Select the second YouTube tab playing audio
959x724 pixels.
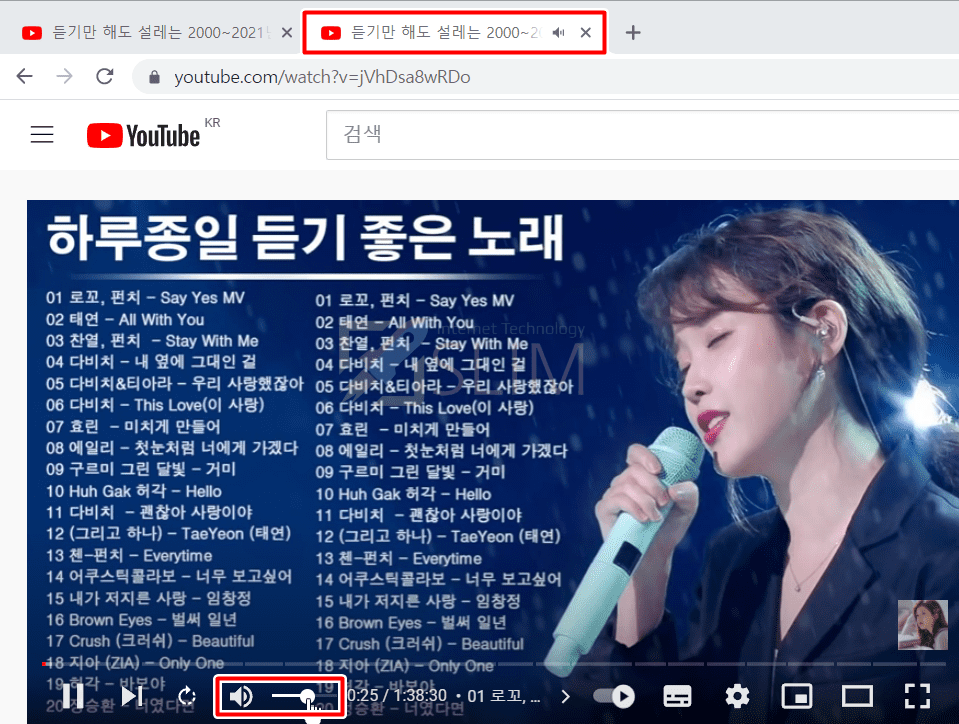(x=454, y=32)
